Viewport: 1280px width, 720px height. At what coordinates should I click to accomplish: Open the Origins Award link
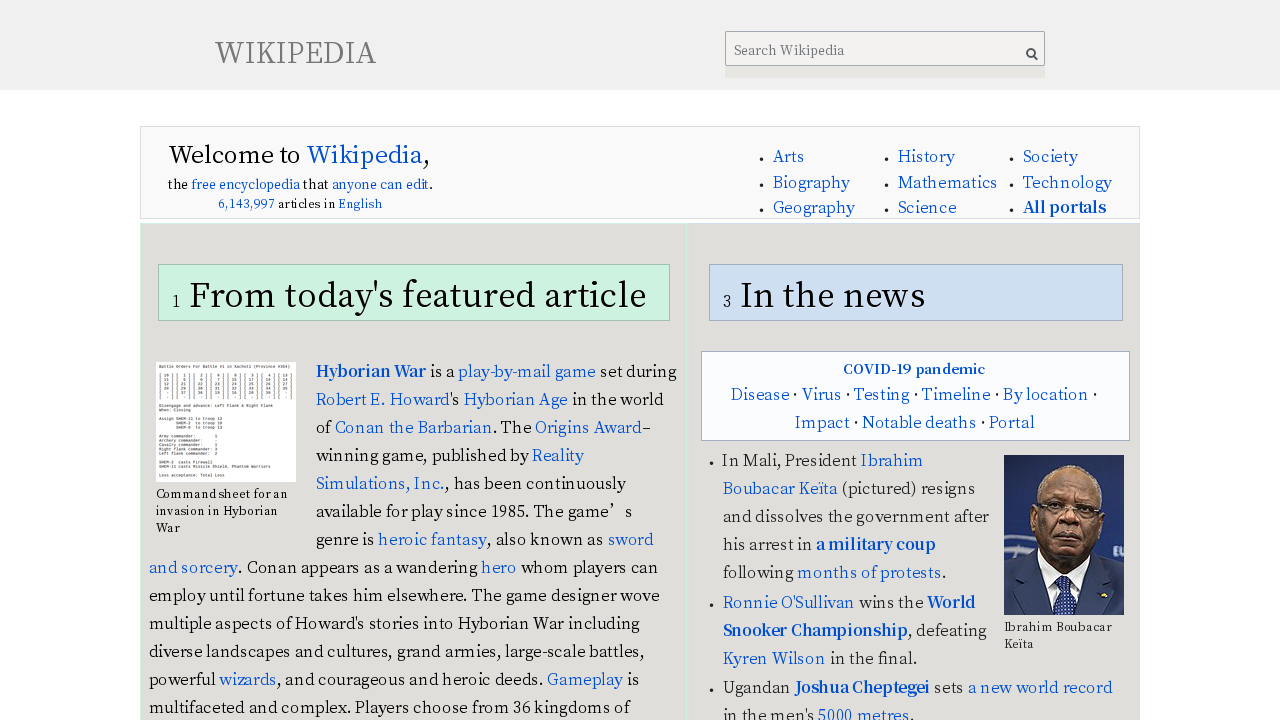pyautogui.click(x=588, y=428)
